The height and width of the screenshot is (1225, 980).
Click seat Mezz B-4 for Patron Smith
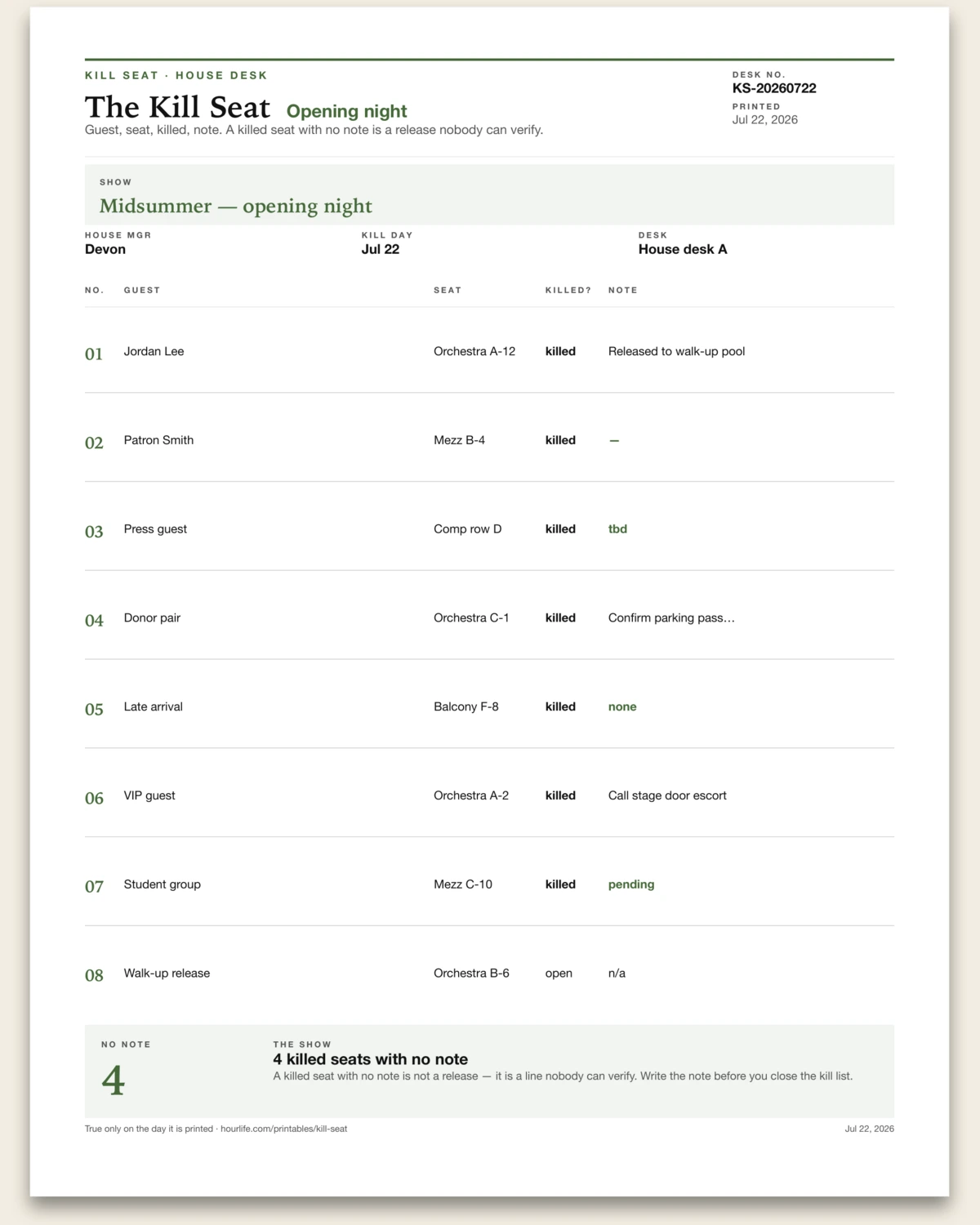click(x=459, y=440)
